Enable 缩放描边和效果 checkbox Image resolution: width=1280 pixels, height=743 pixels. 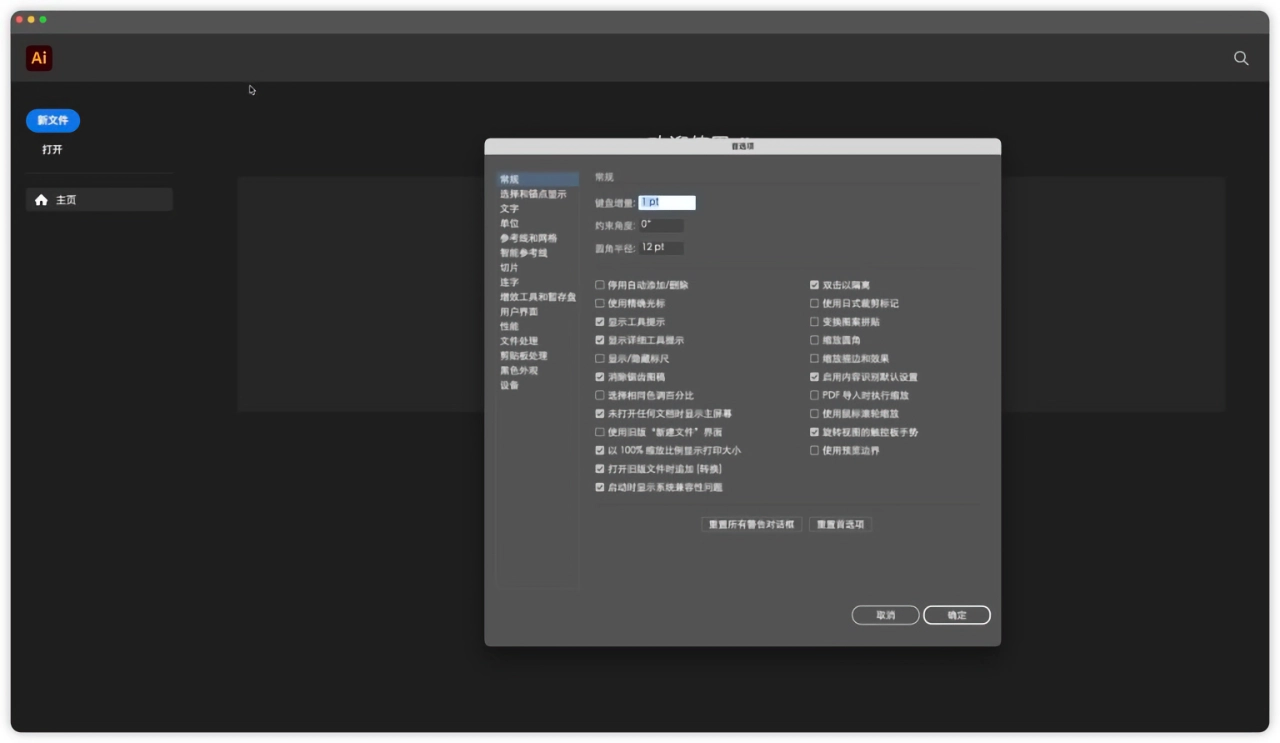[x=814, y=358]
